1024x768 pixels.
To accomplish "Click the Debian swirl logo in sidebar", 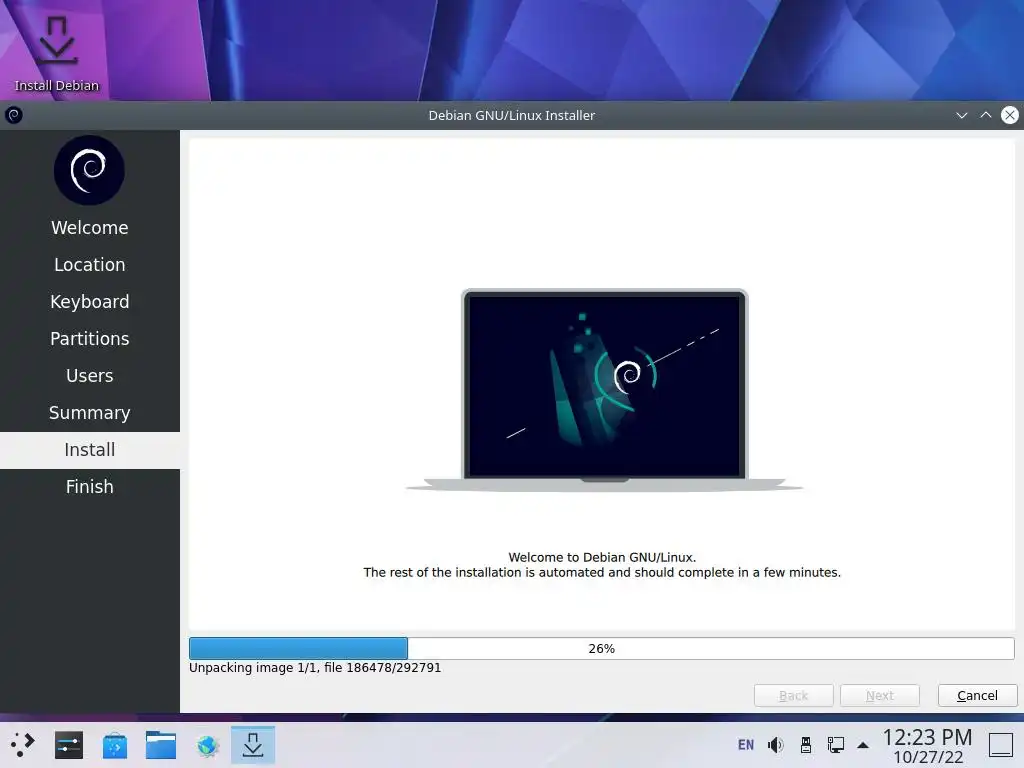I will [89, 170].
